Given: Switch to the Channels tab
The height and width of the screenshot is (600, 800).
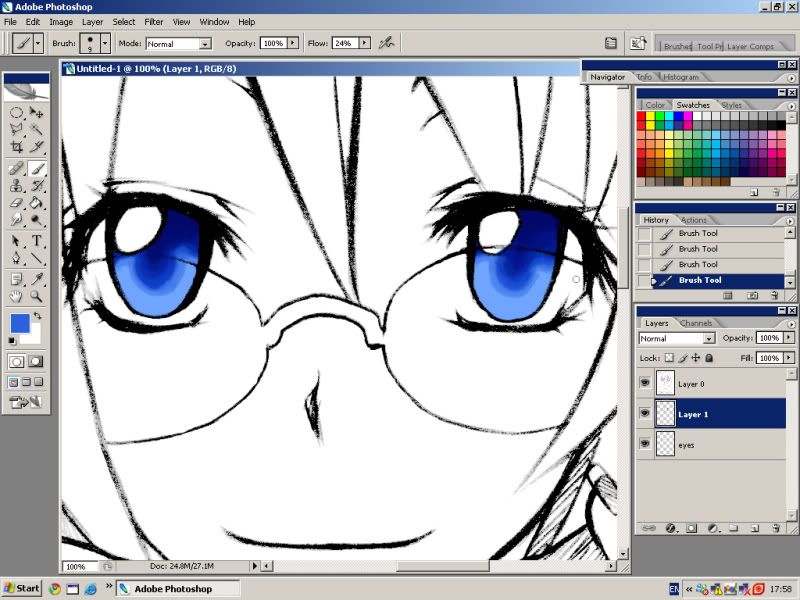Looking at the screenshot, I should 696,323.
